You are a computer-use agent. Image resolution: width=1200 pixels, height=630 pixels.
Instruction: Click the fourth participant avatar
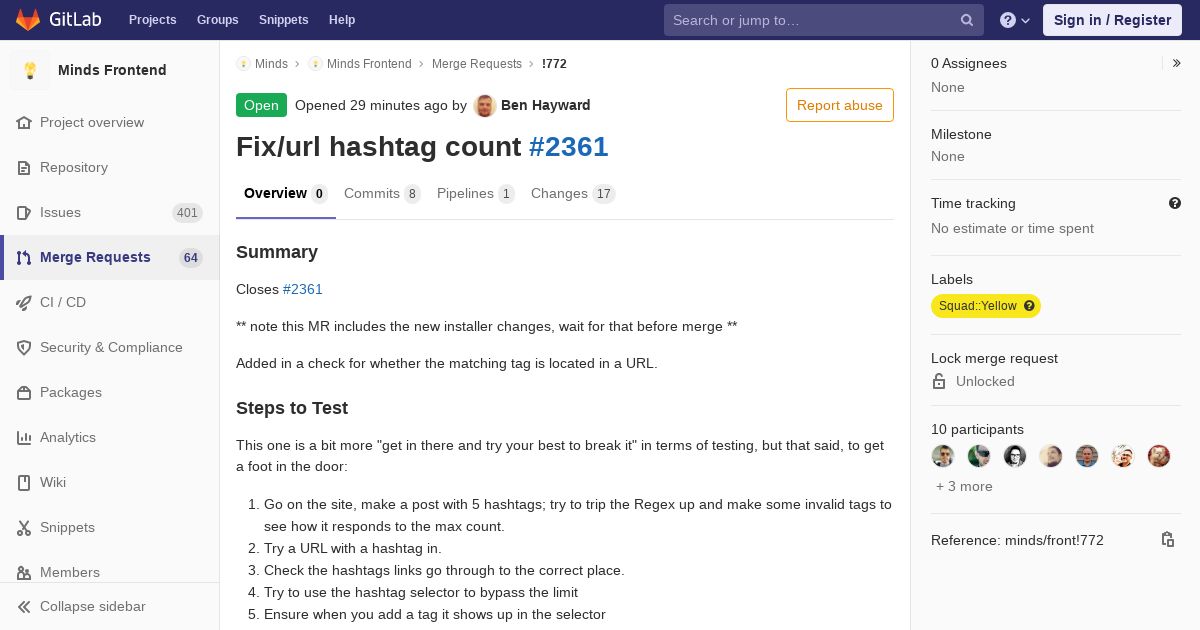(x=1051, y=456)
